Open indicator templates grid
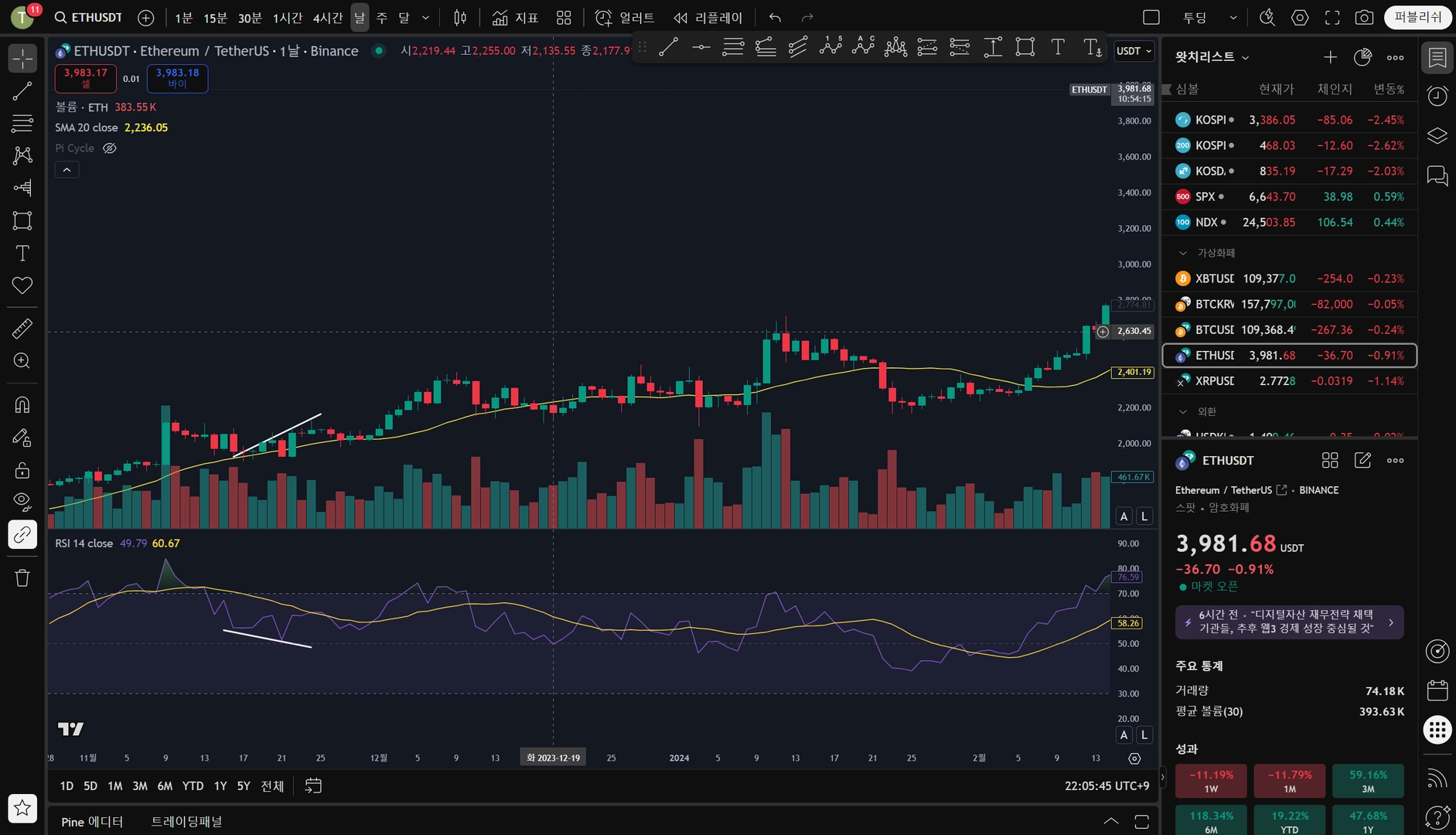 pos(564,17)
